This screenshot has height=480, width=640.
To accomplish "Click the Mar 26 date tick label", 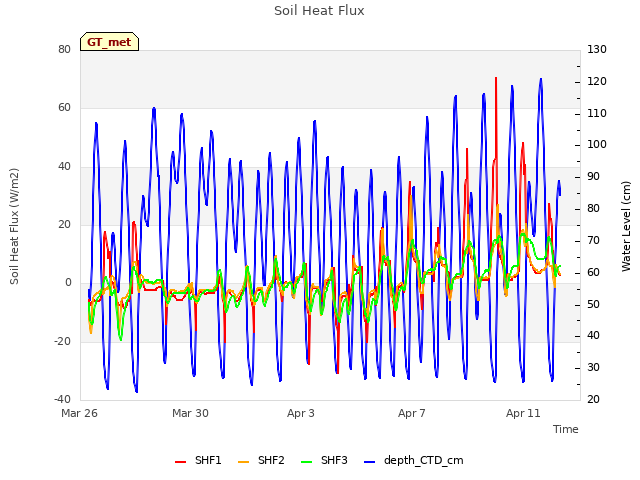I will pos(80,413).
